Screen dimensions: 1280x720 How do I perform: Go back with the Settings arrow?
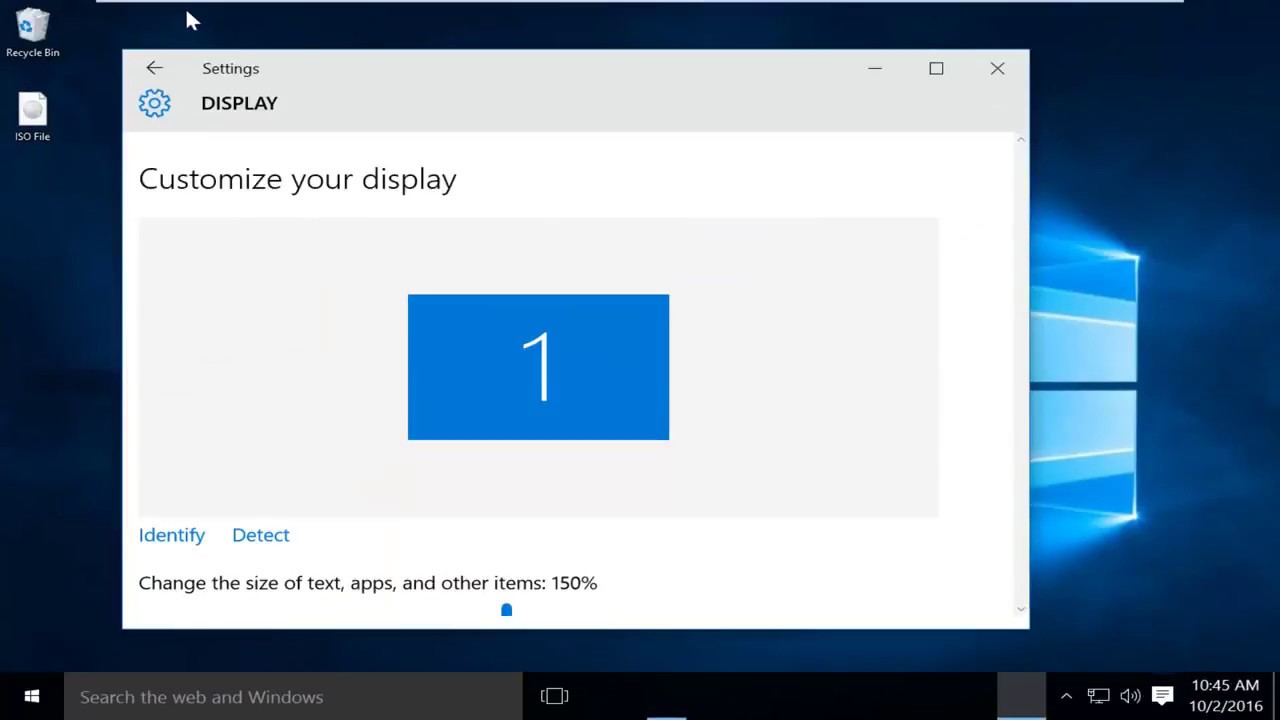point(154,68)
